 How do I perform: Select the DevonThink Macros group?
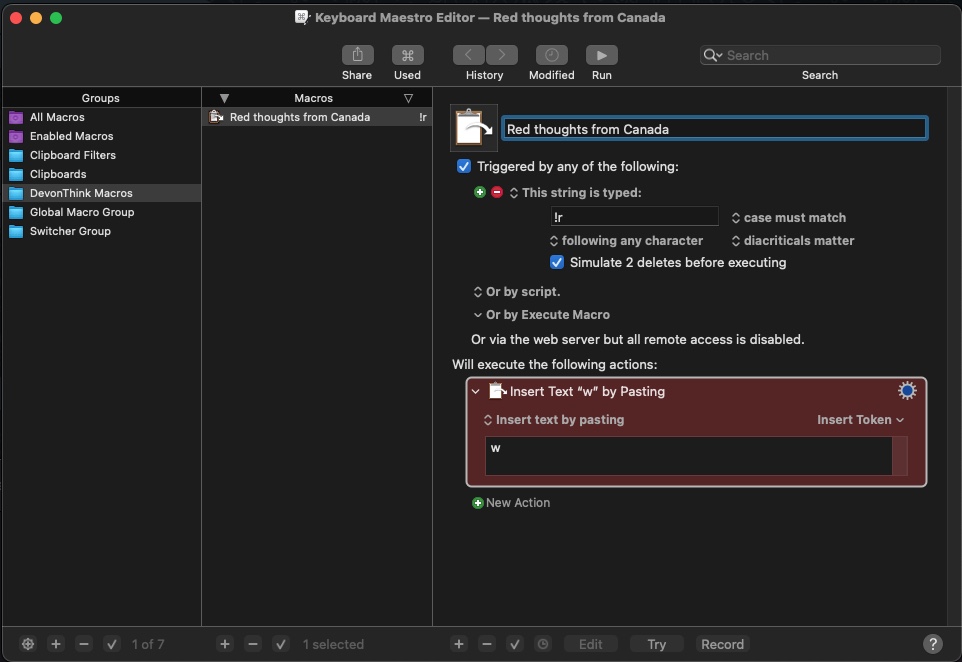click(101, 193)
